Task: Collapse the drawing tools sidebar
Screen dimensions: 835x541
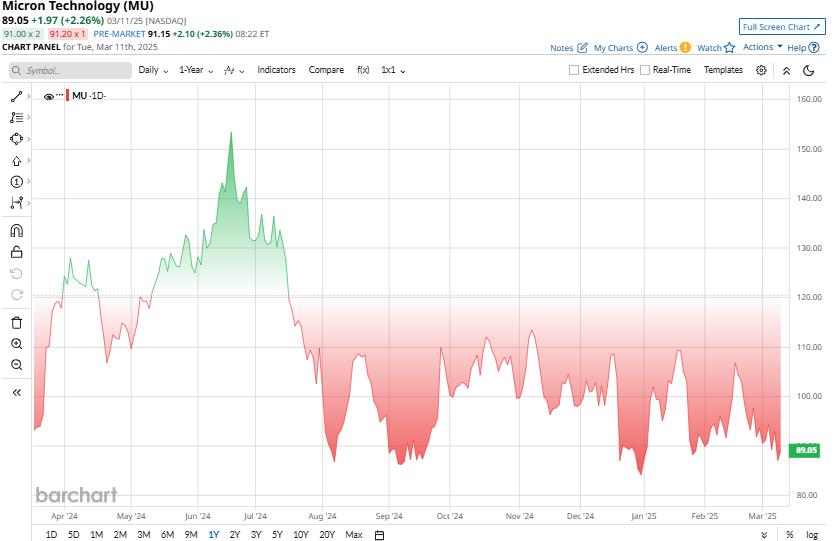Action: [x=17, y=392]
